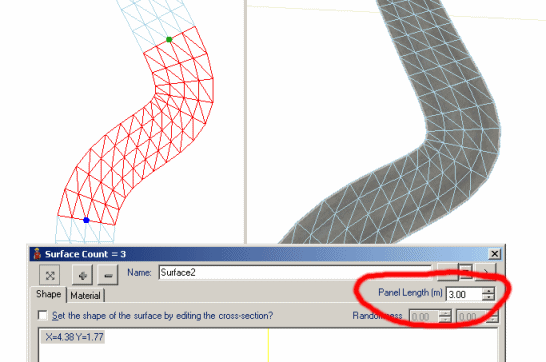This screenshot has height=362, width=546.
Task: Close the Surface Count dialog
Action: (494, 254)
